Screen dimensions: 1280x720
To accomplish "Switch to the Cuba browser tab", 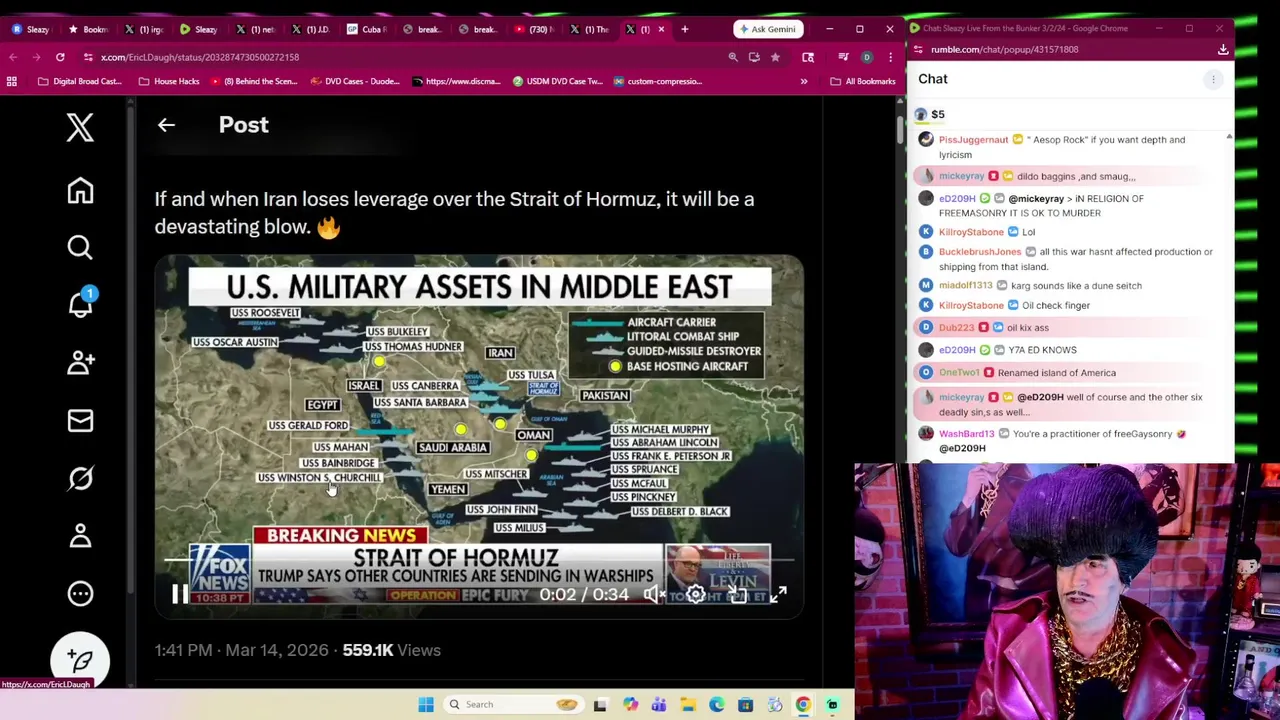I will click(367, 29).
